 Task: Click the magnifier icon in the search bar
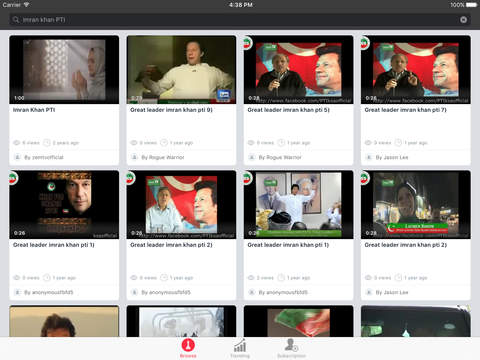pos(16,20)
